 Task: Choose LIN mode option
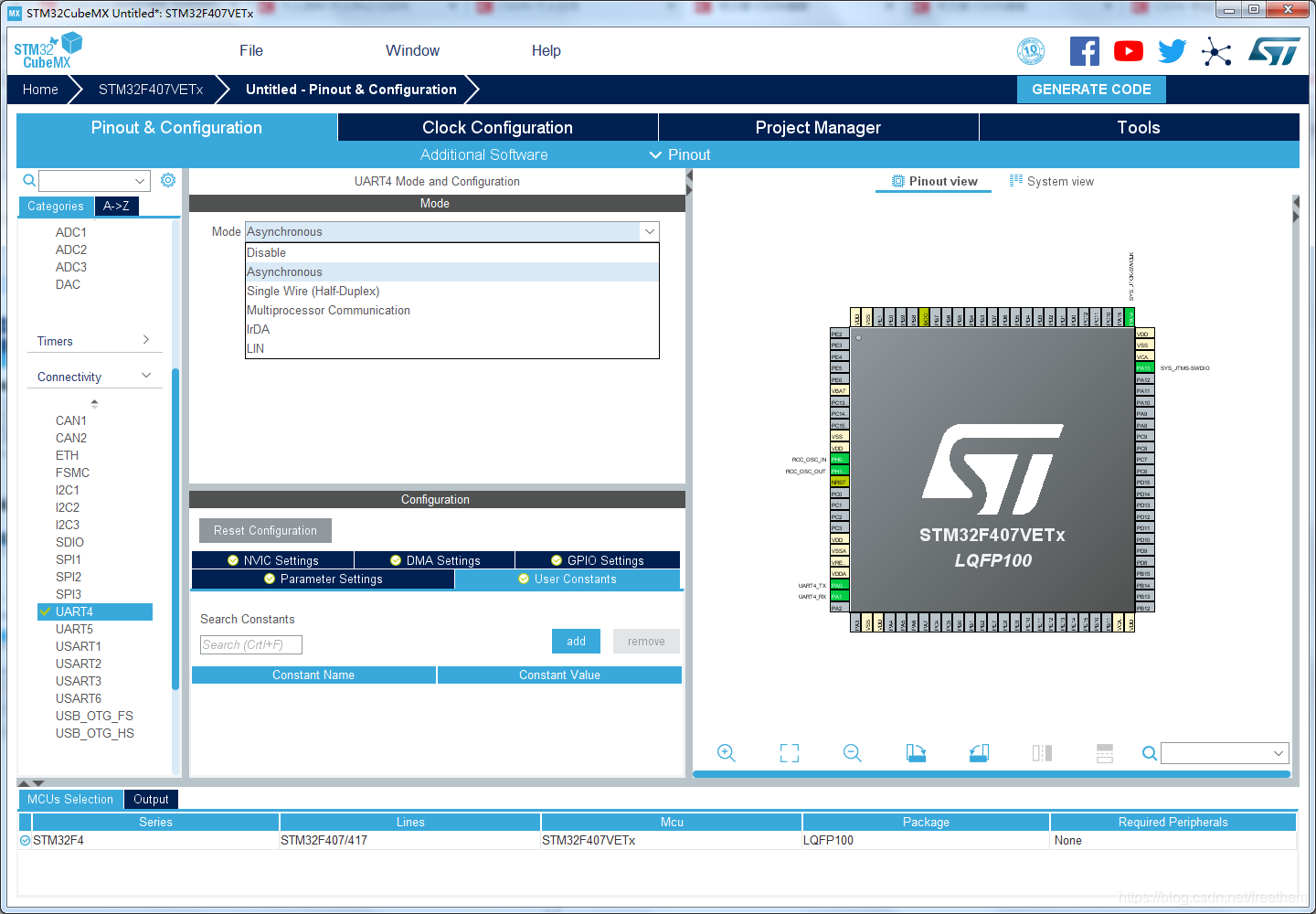452,348
